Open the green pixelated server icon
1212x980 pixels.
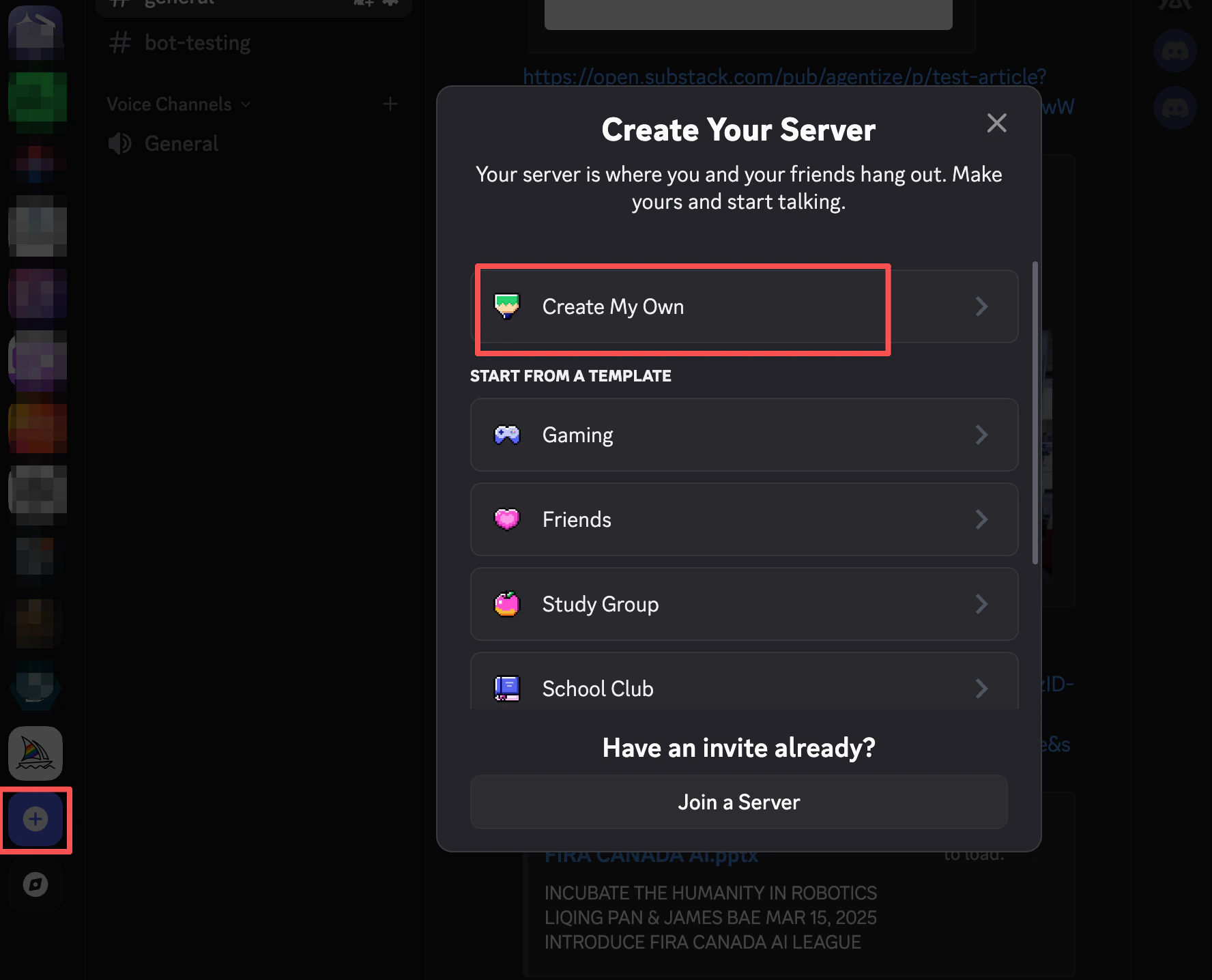(38, 100)
